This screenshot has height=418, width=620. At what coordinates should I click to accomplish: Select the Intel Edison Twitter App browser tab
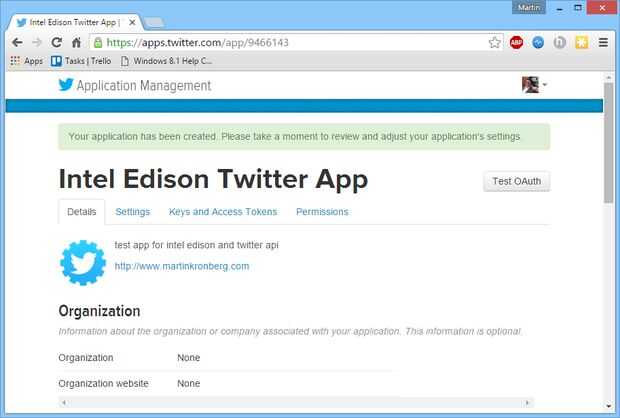[75, 23]
